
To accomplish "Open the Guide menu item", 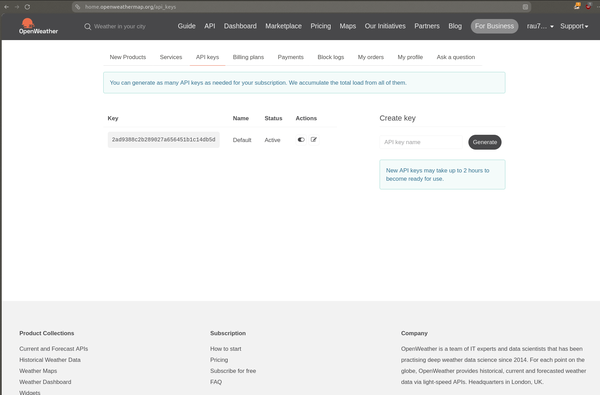I will 186,26.
